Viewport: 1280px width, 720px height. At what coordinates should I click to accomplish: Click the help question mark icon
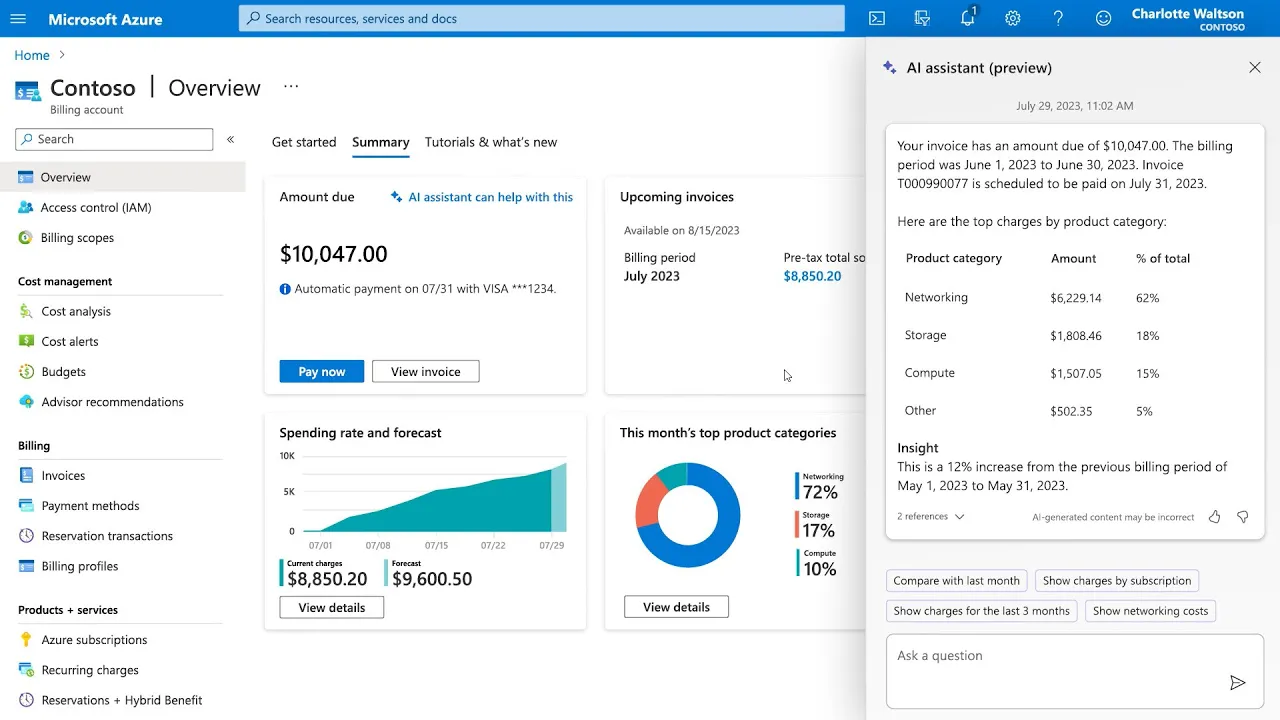1058,18
